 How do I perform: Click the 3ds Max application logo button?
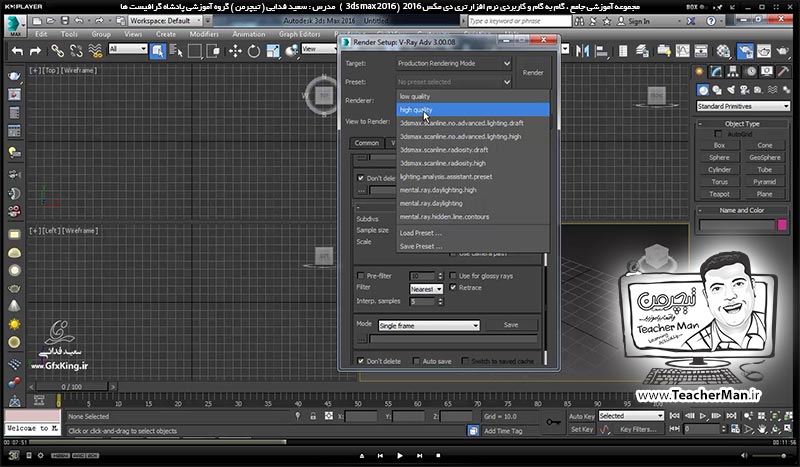coord(15,26)
